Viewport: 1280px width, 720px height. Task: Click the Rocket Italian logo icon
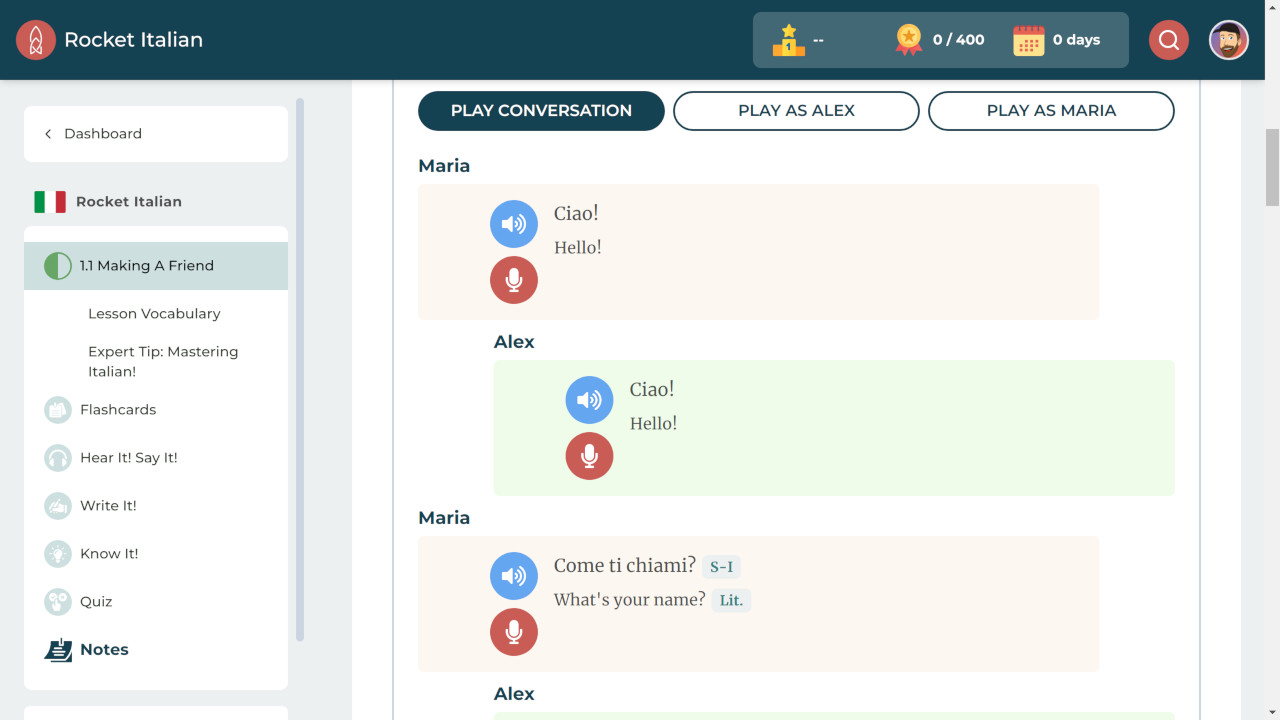tap(36, 40)
